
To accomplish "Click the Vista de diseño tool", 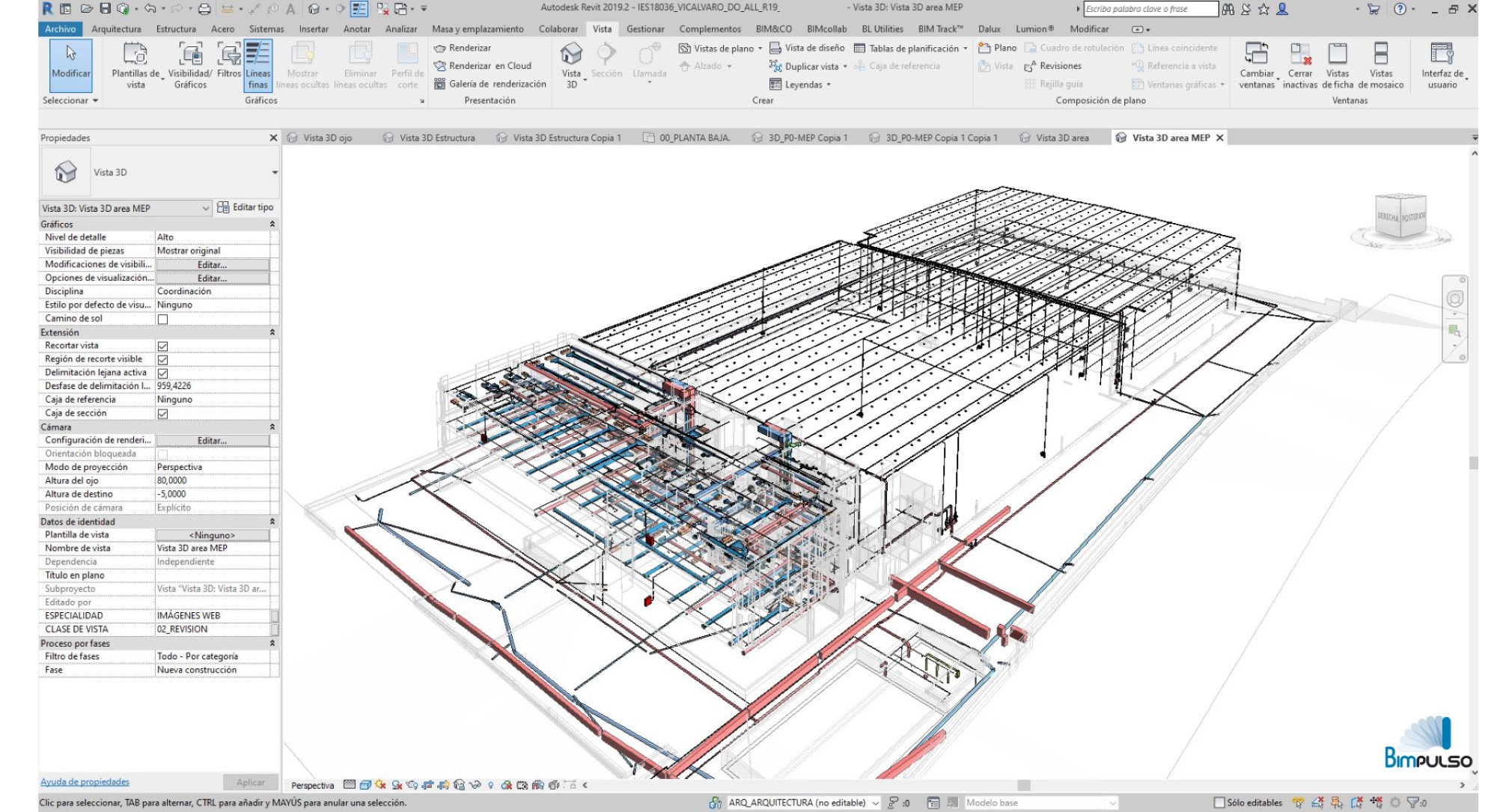I will (x=807, y=48).
